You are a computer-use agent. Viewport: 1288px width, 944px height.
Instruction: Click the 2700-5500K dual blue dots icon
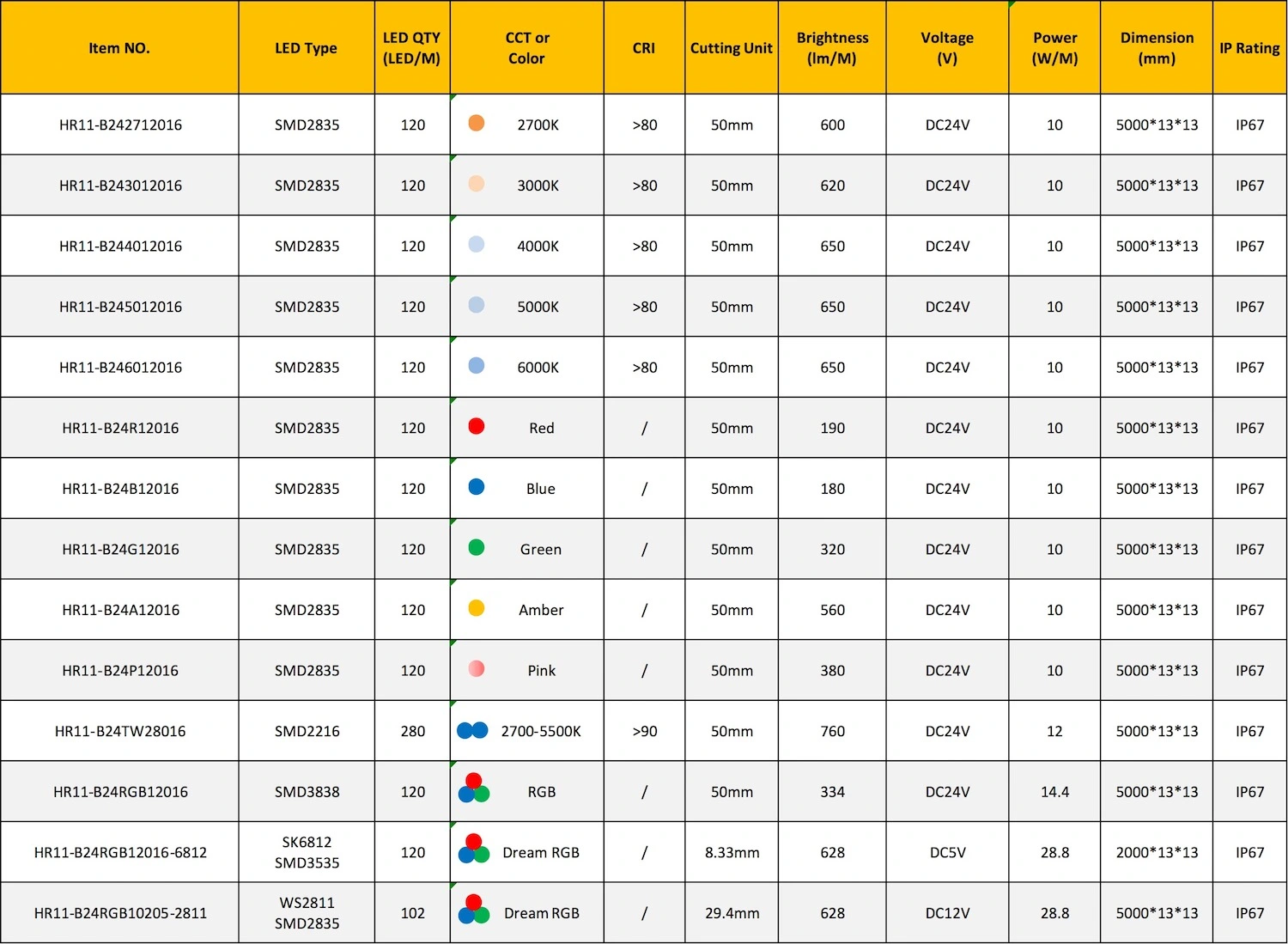coord(472,730)
